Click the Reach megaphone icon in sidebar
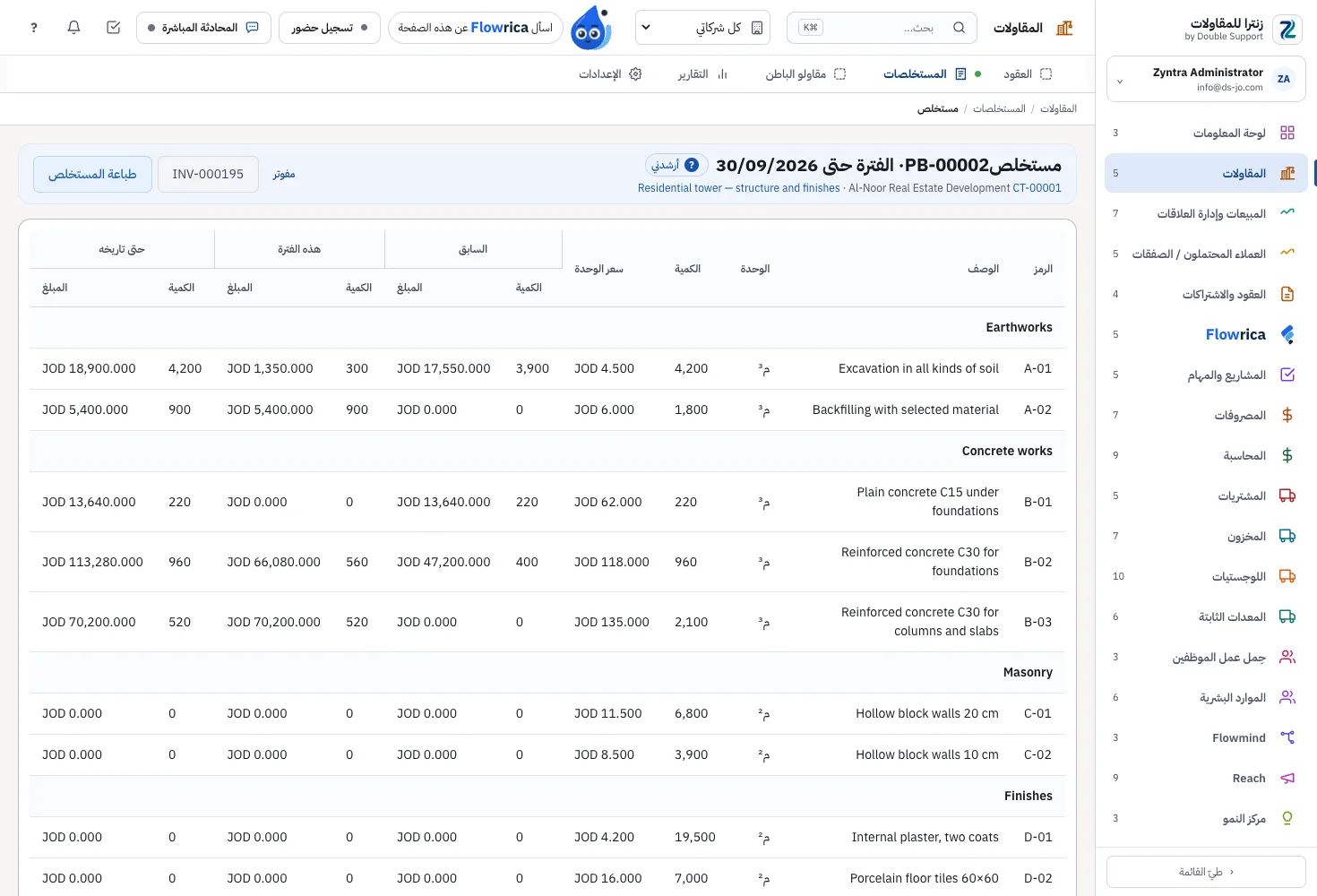The image size is (1317, 896). pyautogui.click(x=1287, y=778)
